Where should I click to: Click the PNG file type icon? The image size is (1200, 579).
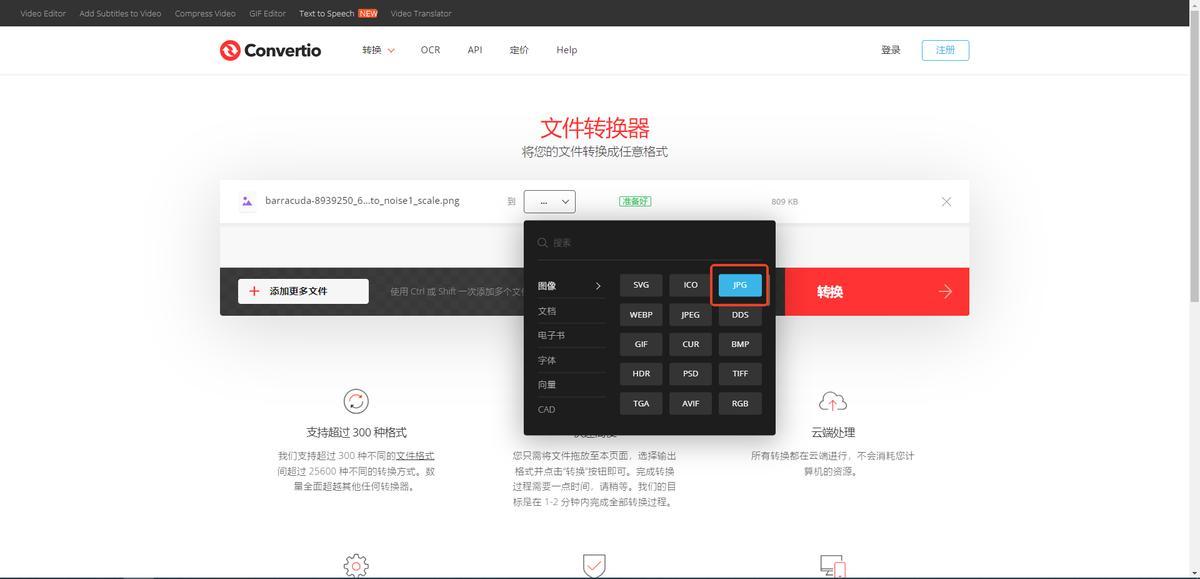[247, 202]
